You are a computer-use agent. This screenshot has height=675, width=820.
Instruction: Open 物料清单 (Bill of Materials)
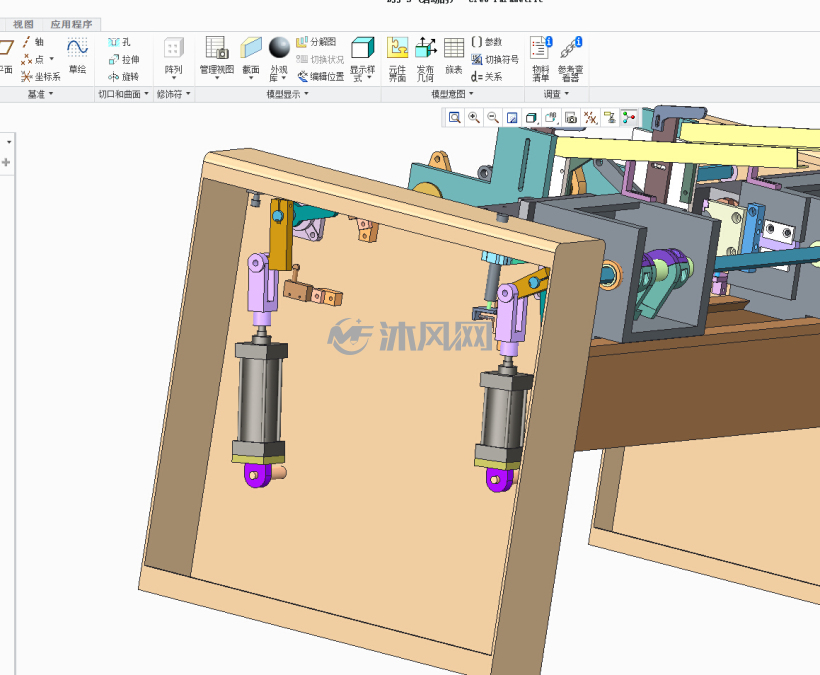(541, 59)
